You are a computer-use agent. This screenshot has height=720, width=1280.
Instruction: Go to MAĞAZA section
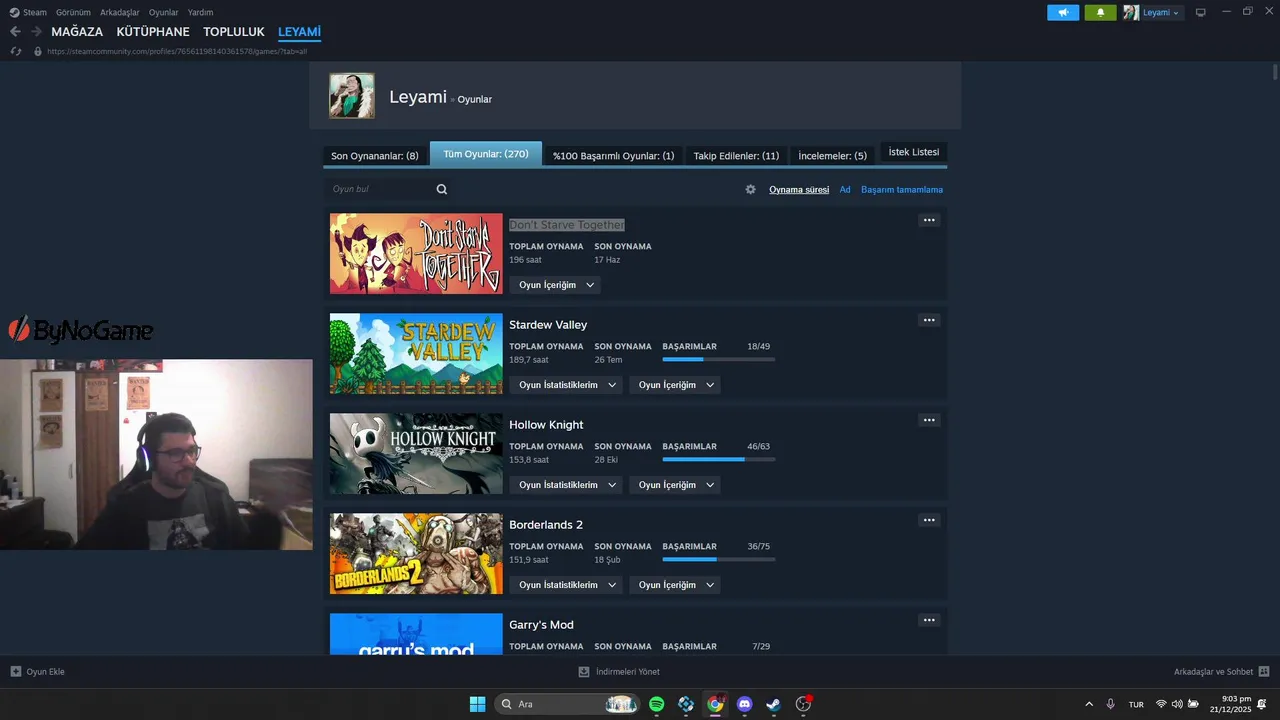pos(77,32)
